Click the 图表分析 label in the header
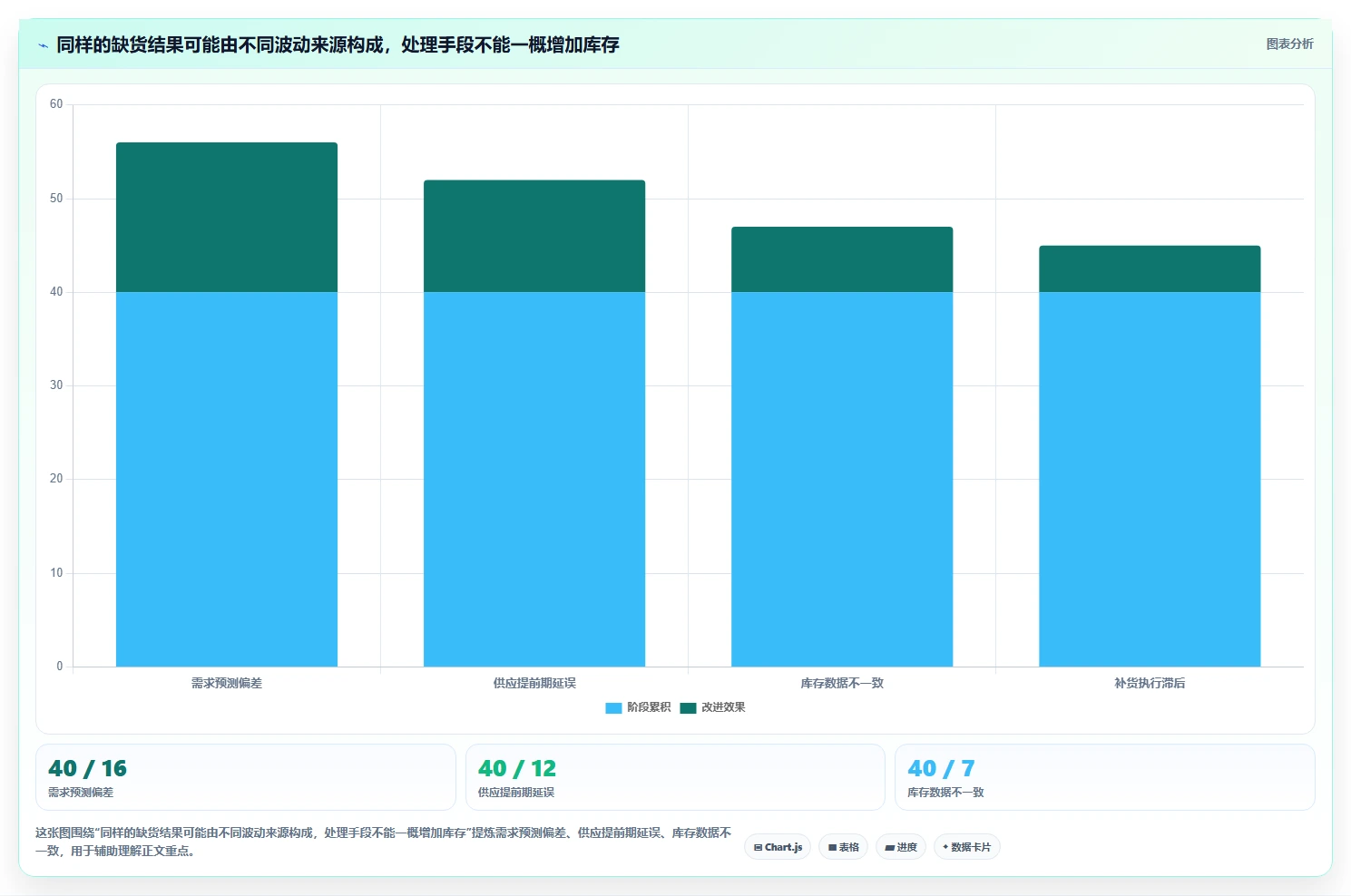The width and height of the screenshot is (1351, 896). [x=1289, y=44]
